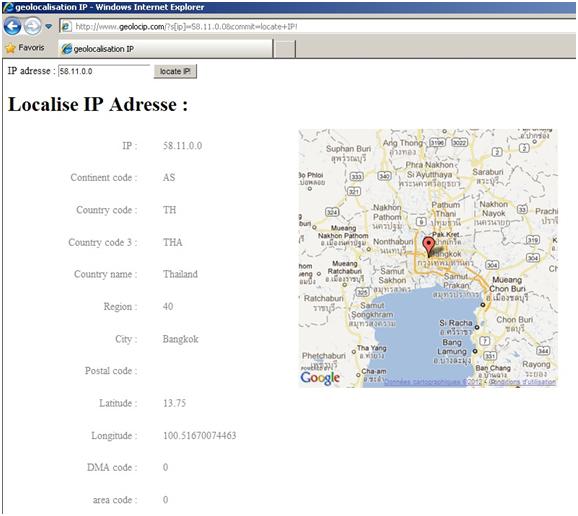The width and height of the screenshot is (578, 516).
Task: Click the Google logo on the map
Action: point(320,378)
